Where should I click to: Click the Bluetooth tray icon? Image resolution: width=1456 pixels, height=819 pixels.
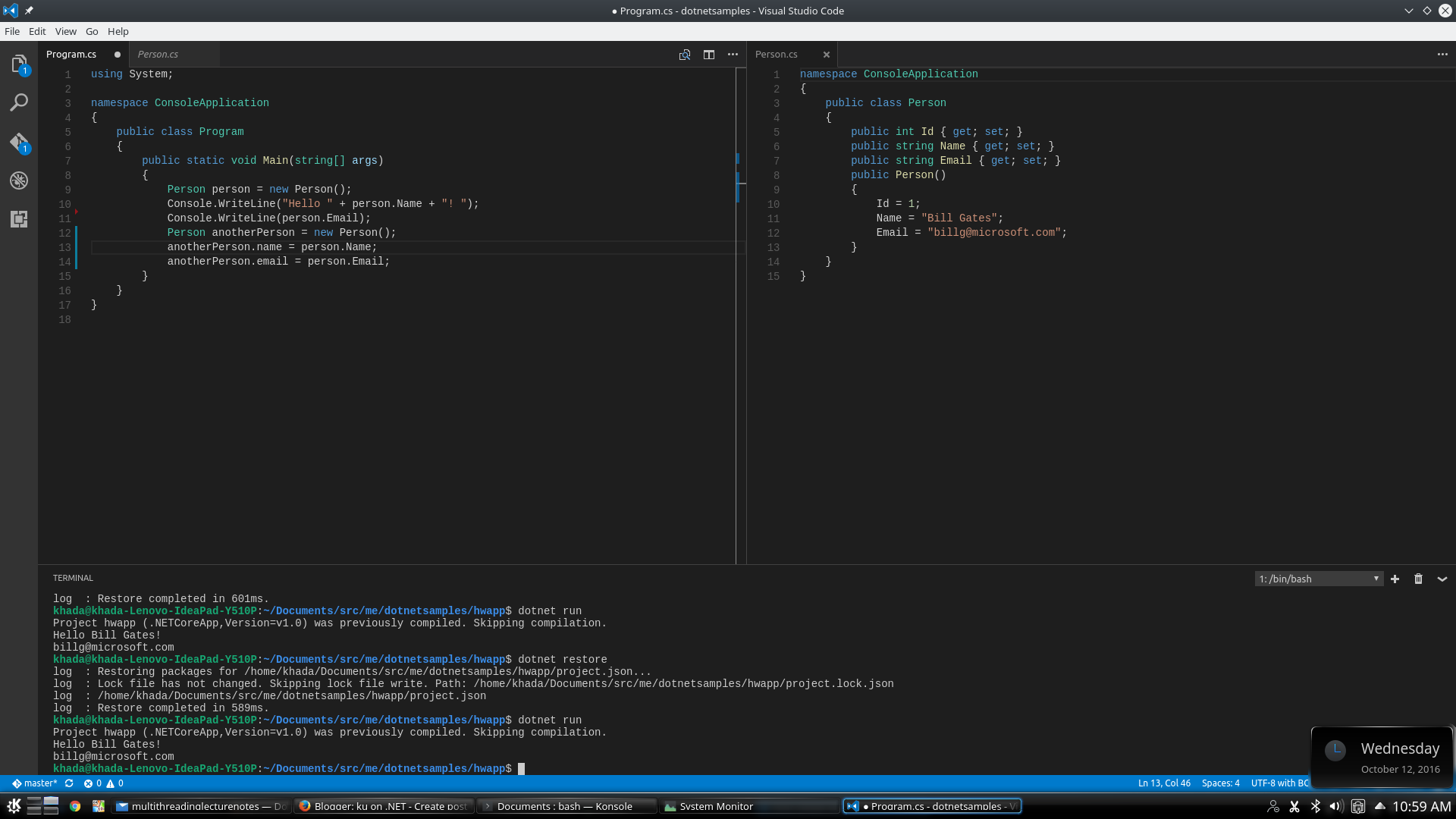point(1316,807)
